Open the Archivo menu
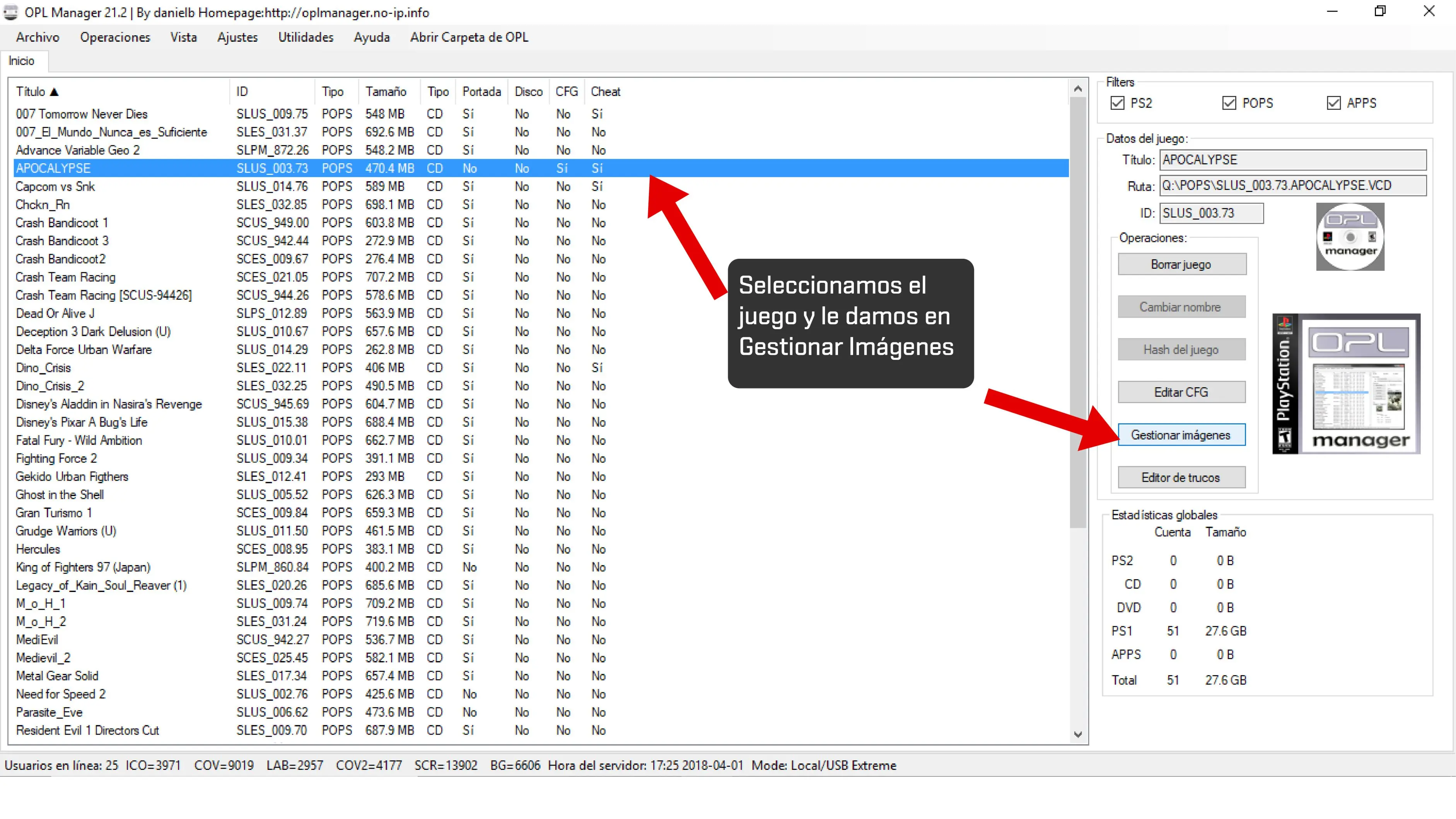The image size is (1456, 819). (38, 37)
